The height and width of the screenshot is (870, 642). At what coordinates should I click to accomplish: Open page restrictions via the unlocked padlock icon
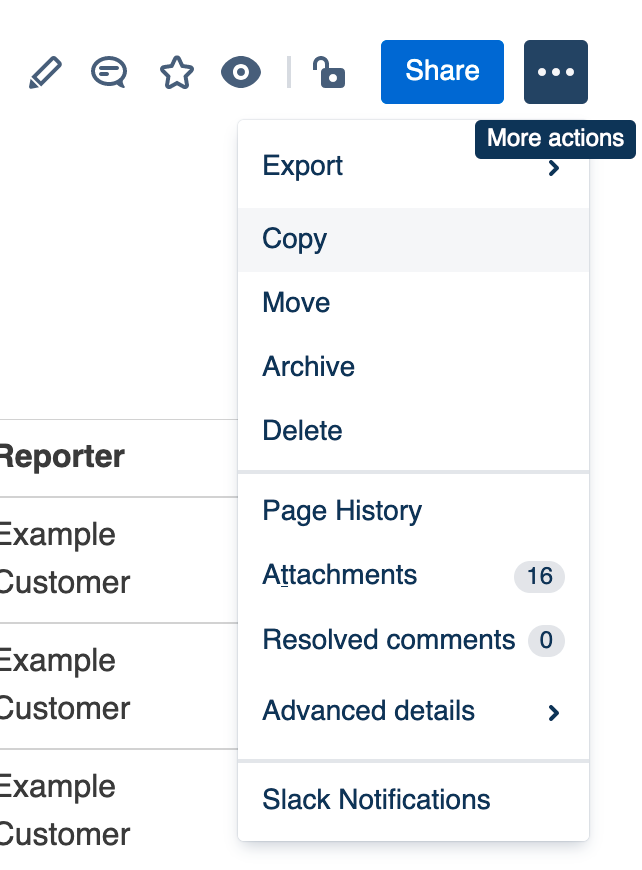(329, 72)
